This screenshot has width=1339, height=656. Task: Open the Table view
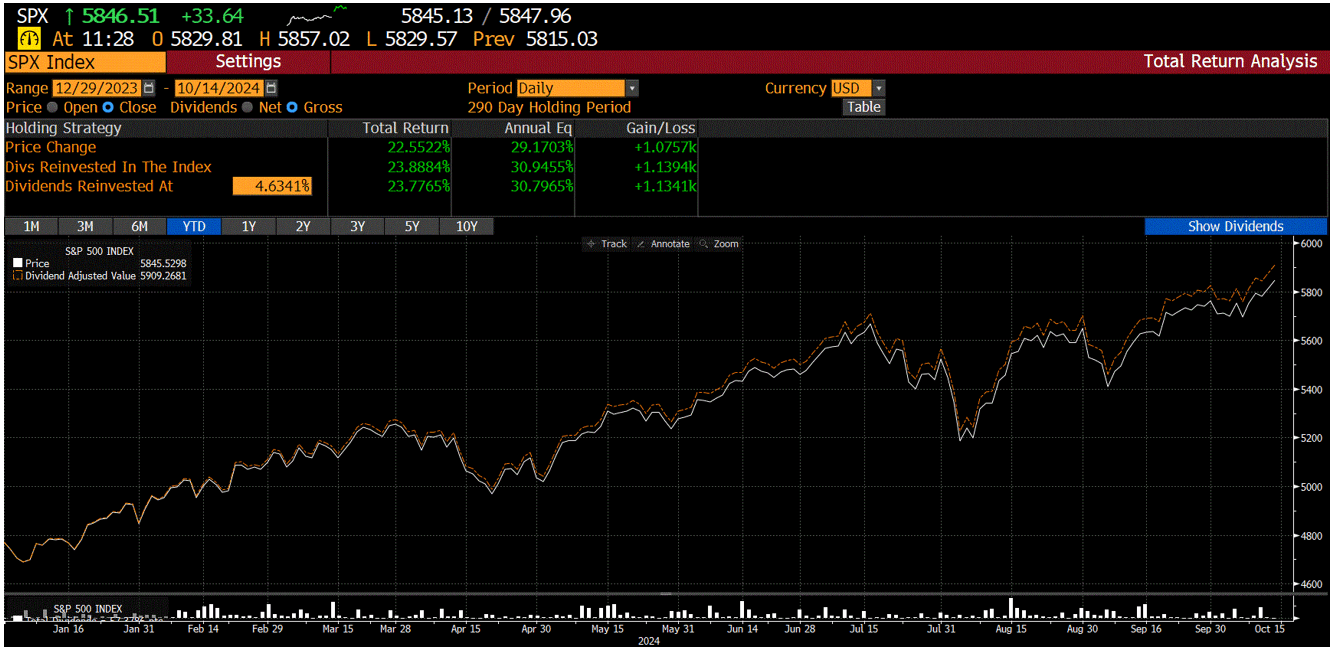[x=863, y=107]
